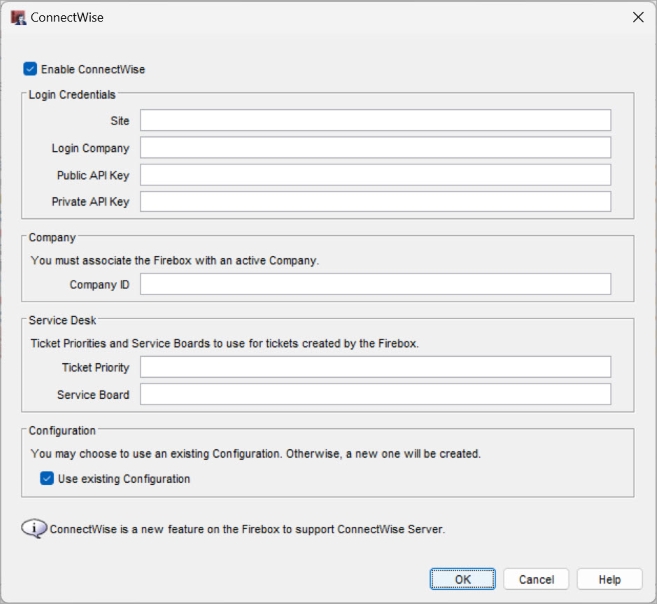Click into the Public API Key field
Screen dimensions: 657x604
pyautogui.click(x=375, y=175)
